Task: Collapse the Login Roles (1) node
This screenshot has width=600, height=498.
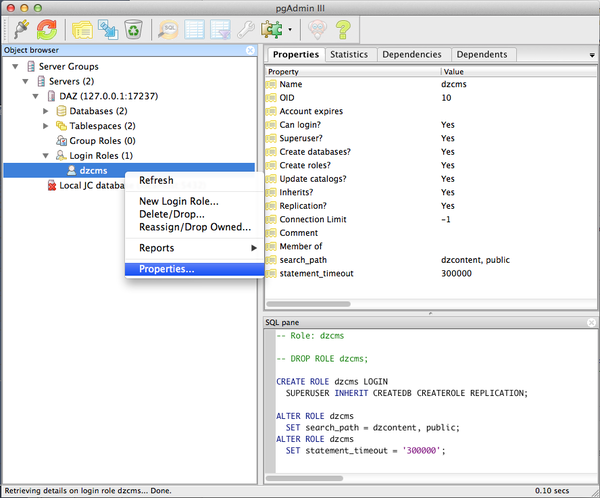Action: pos(46,156)
